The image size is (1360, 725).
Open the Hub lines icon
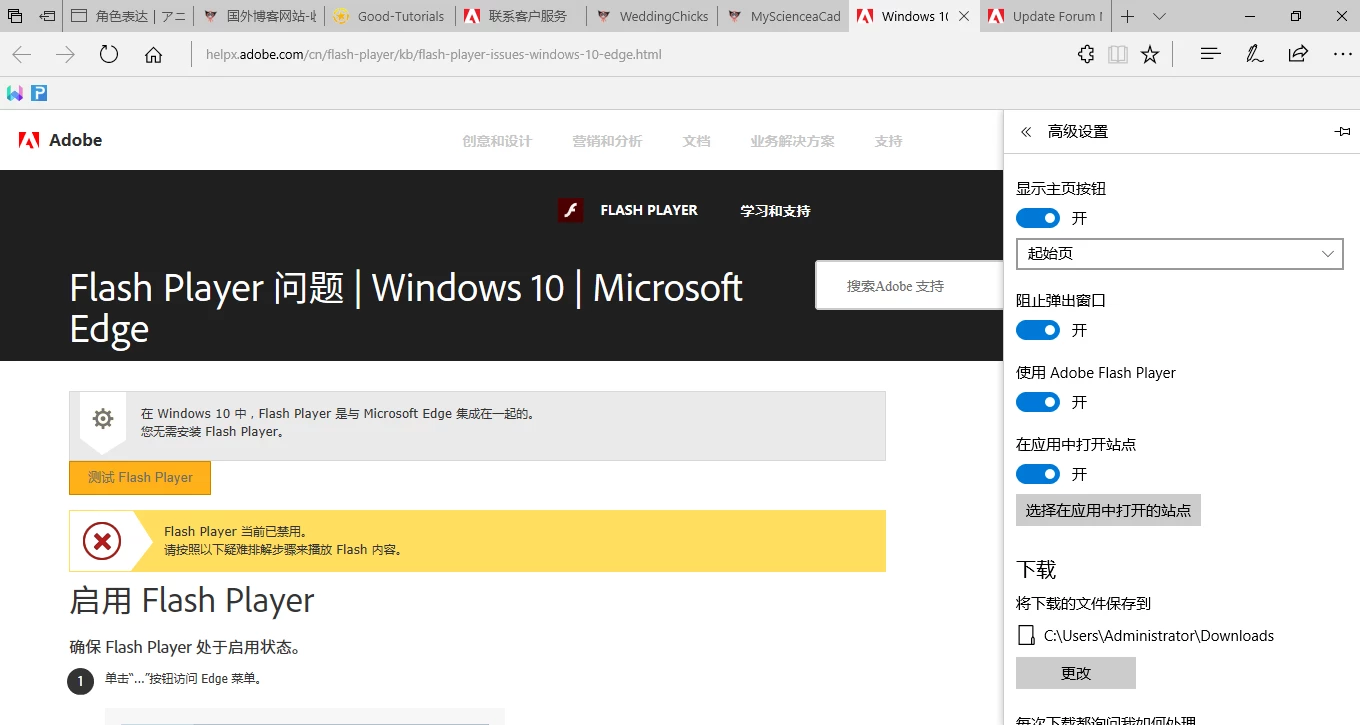pyautogui.click(x=1210, y=54)
